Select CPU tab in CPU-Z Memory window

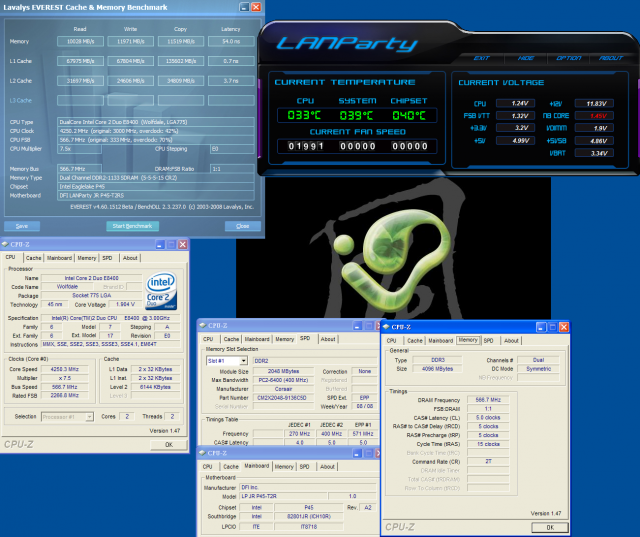(x=391, y=340)
